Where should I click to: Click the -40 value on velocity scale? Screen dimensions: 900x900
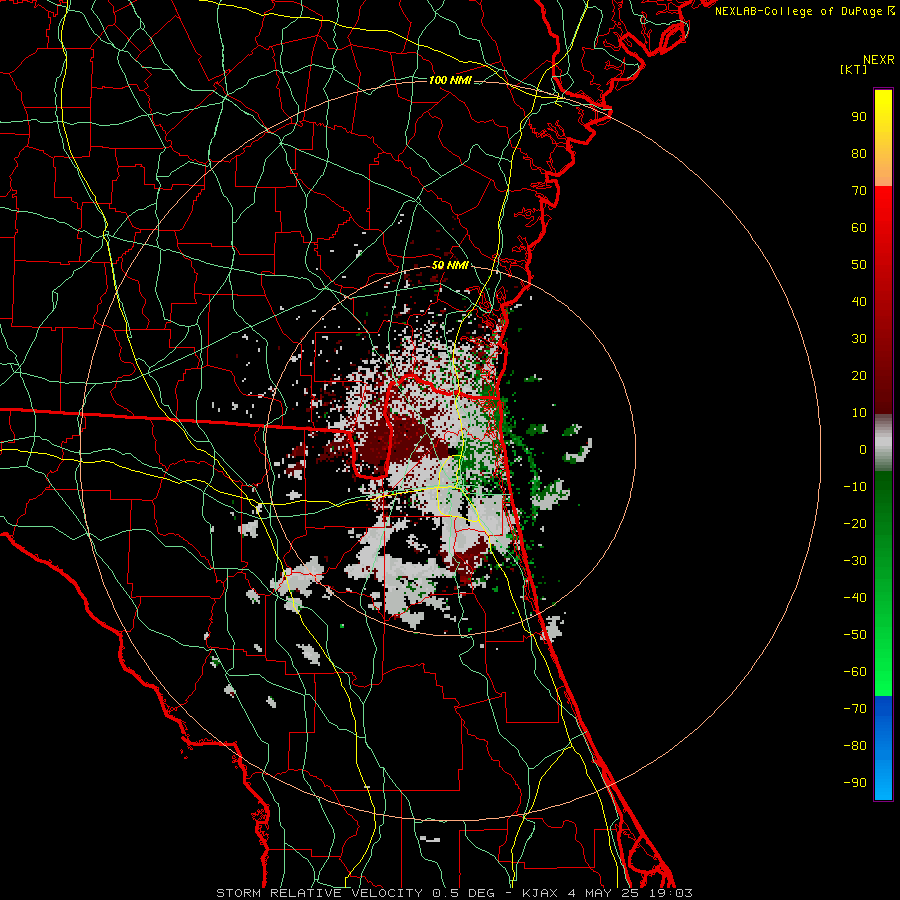pyautogui.click(x=855, y=598)
